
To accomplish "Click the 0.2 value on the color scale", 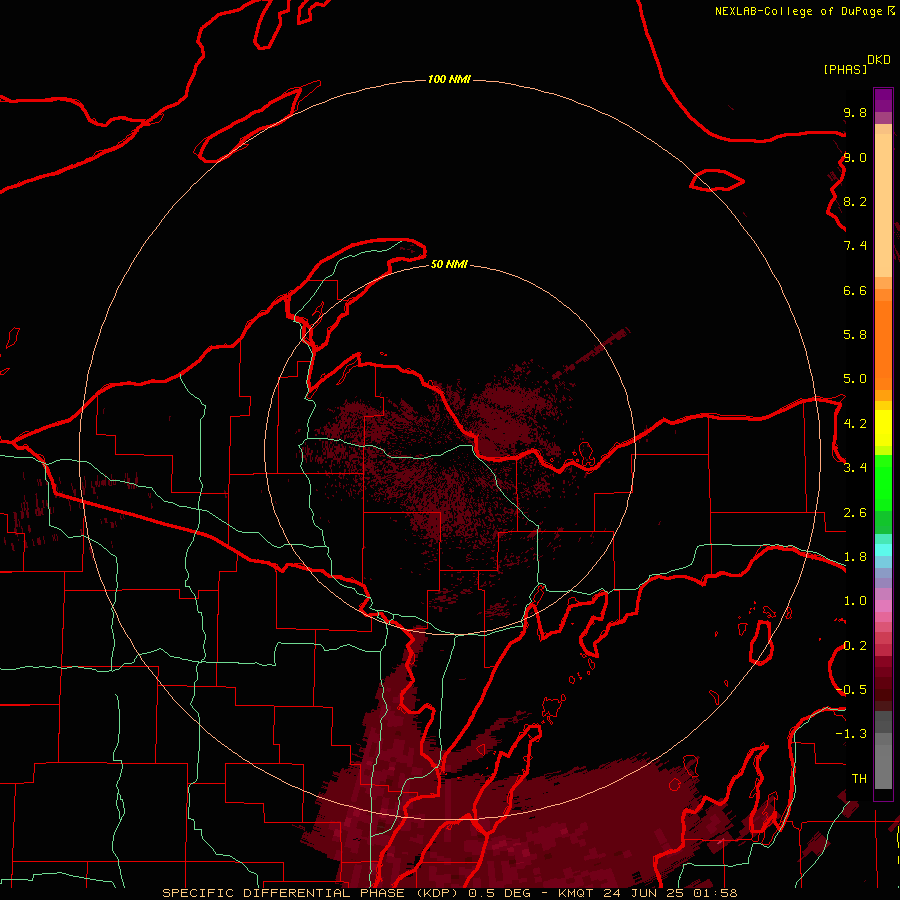I will (x=855, y=646).
